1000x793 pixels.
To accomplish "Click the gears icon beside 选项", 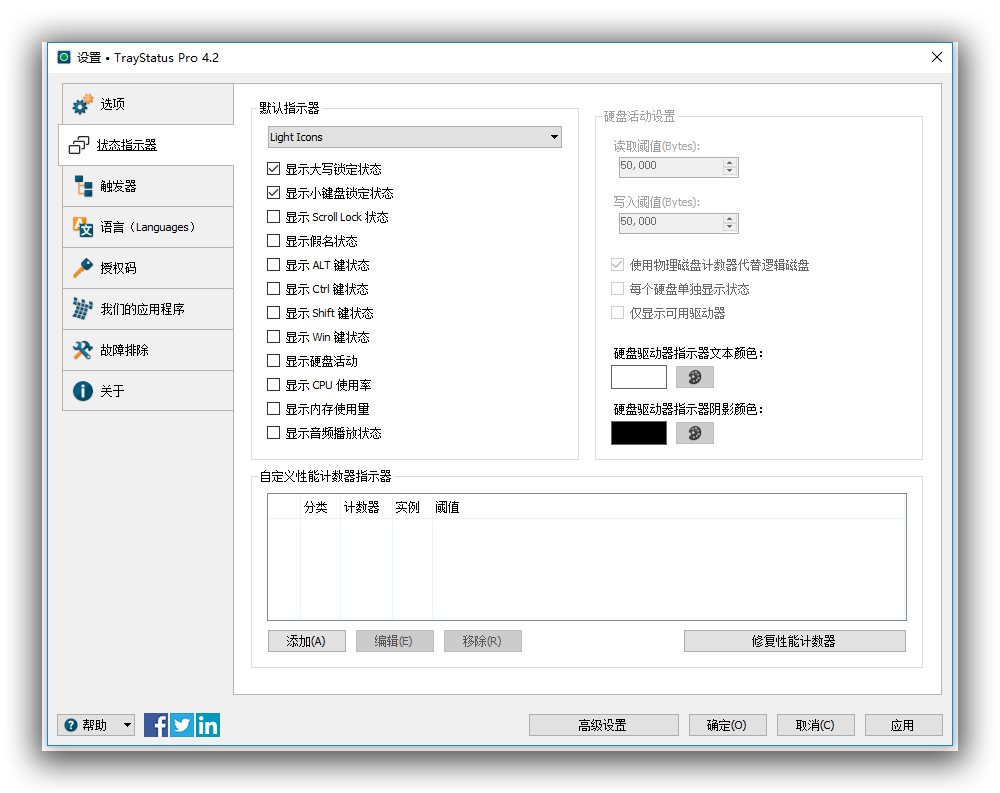I will pyautogui.click(x=82, y=104).
